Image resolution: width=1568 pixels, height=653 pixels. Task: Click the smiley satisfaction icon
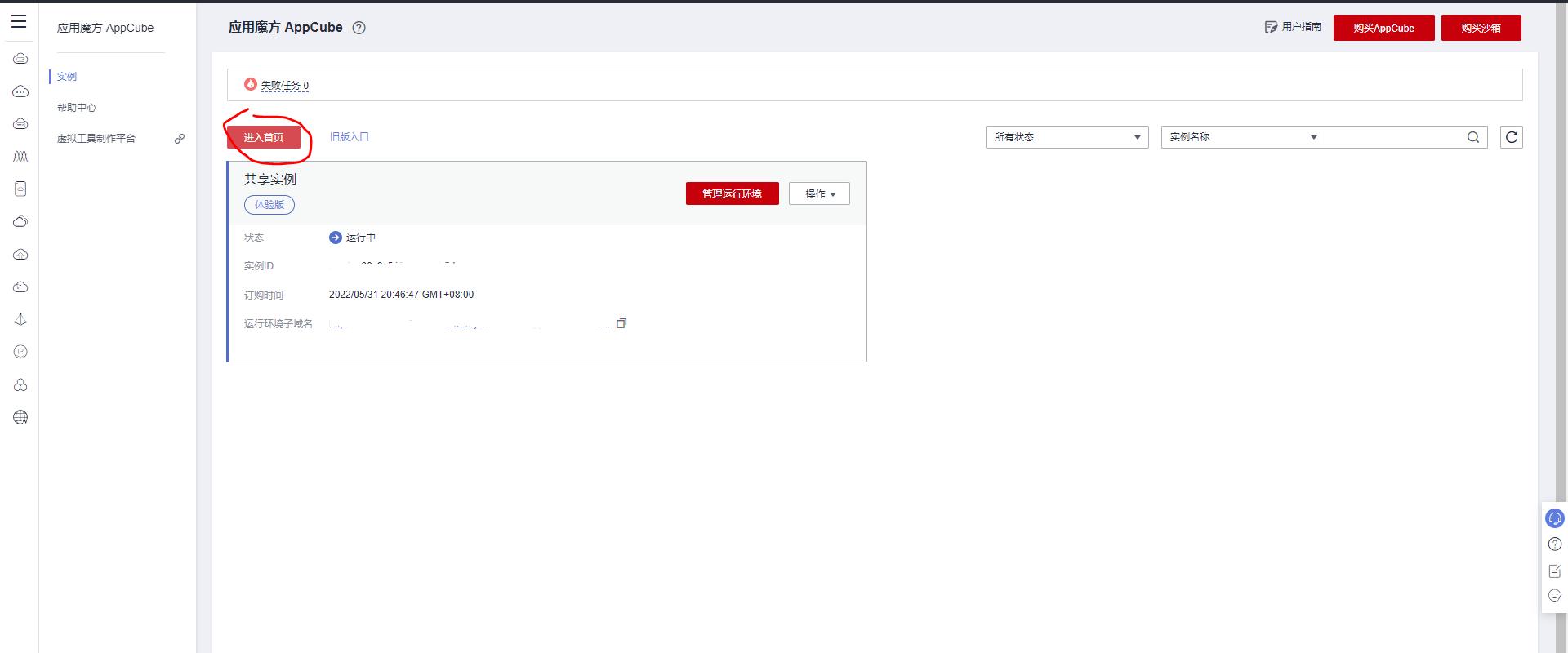tap(1555, 596)
